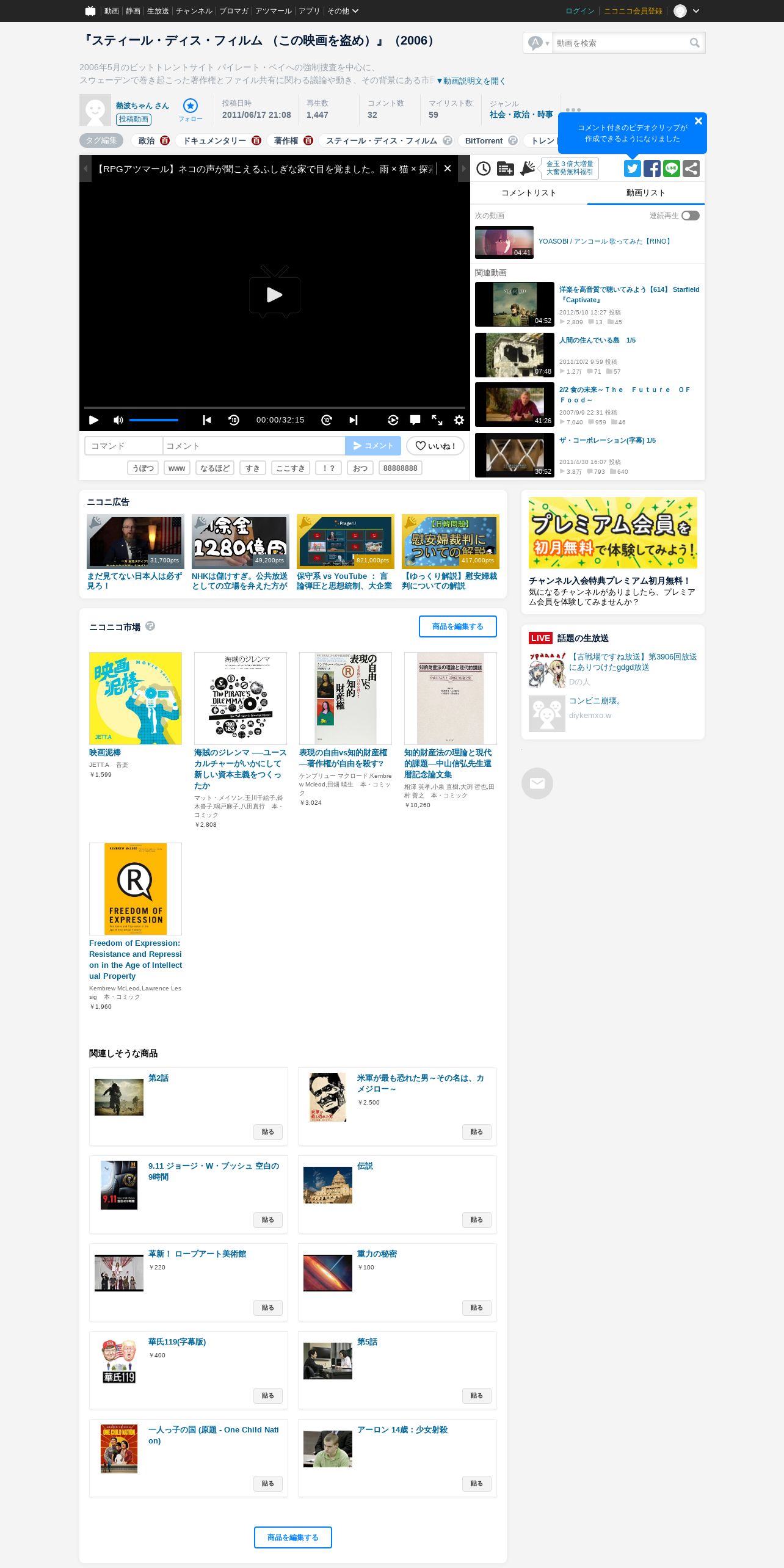The height and width of the screenshot is (1568, 784).
Task: Close the RPG Atsumaru banner above the video
Action: 448,169
